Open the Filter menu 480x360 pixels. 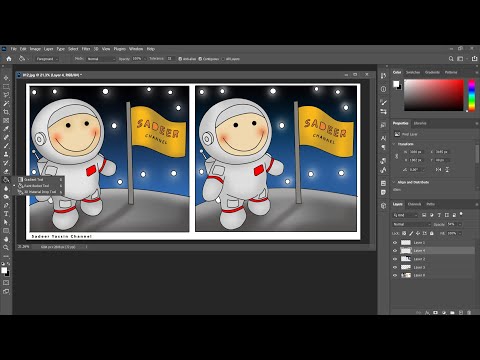pyautogui.click(x=86, y=49)
